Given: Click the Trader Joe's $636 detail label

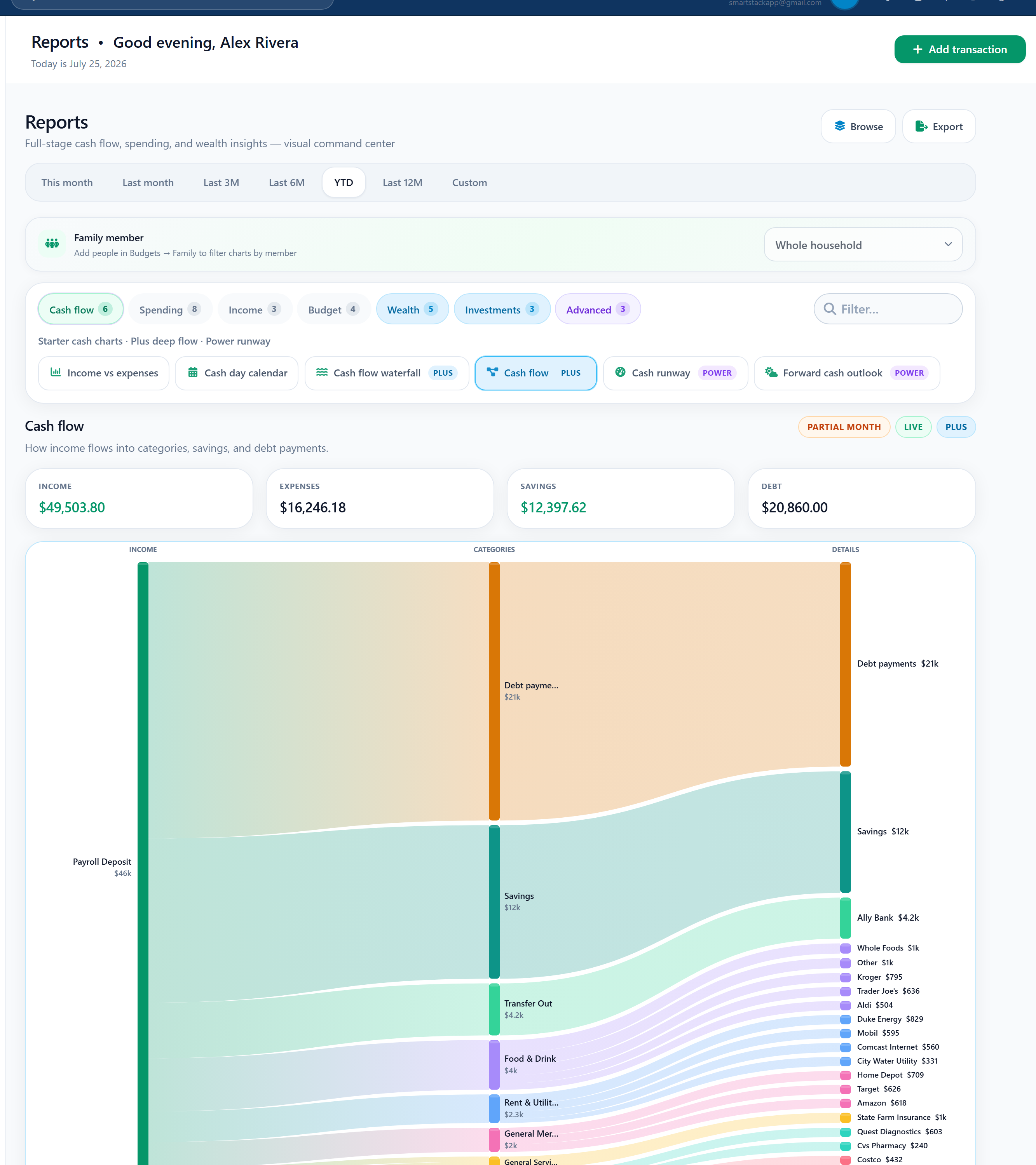Looking at the screenshot, I should [x=888, y=991].
